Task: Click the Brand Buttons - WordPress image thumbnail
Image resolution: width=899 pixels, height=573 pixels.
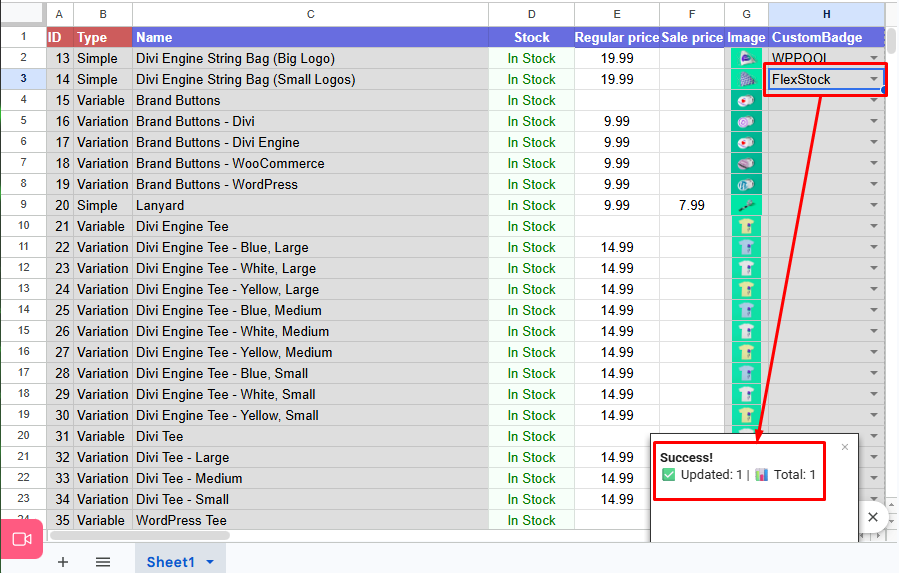Action: pyautogui.click(x=746, y=184)
